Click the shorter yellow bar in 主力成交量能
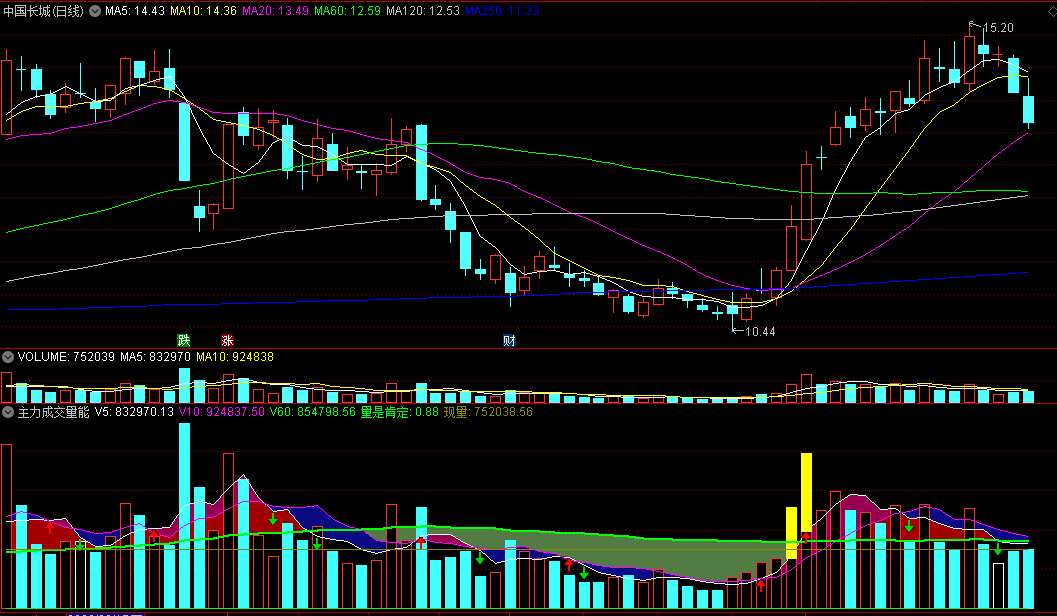The width and height of the screenshot is (1057, 616). tap(791, 532)
